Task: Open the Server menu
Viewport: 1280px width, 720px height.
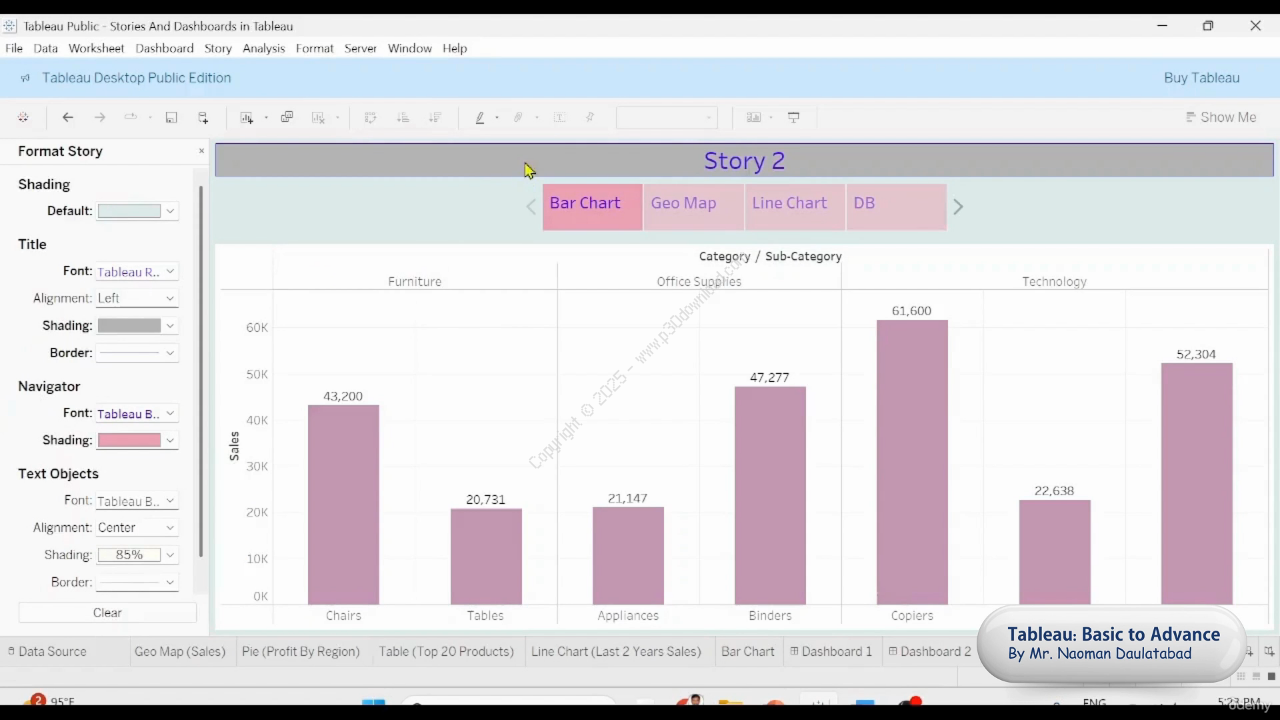Action: point(361,48)
